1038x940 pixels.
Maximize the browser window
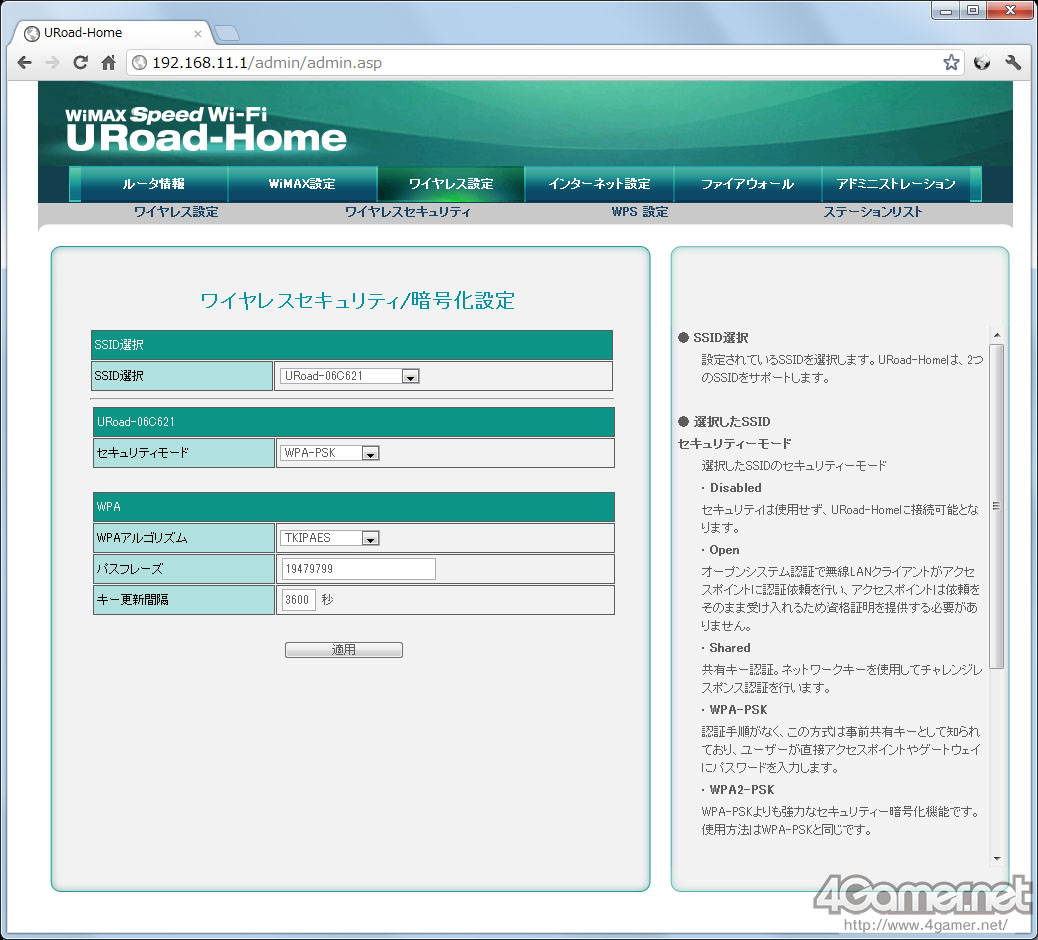972,10
